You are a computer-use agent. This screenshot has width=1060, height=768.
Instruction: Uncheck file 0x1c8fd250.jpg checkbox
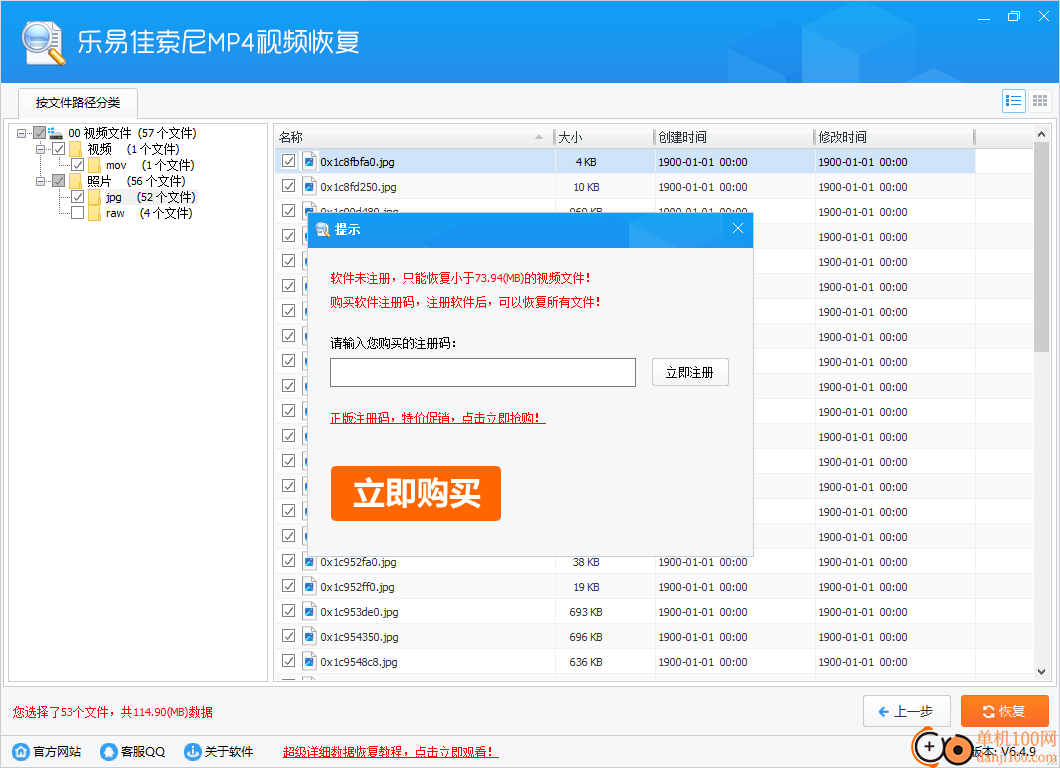pos(289,187)
